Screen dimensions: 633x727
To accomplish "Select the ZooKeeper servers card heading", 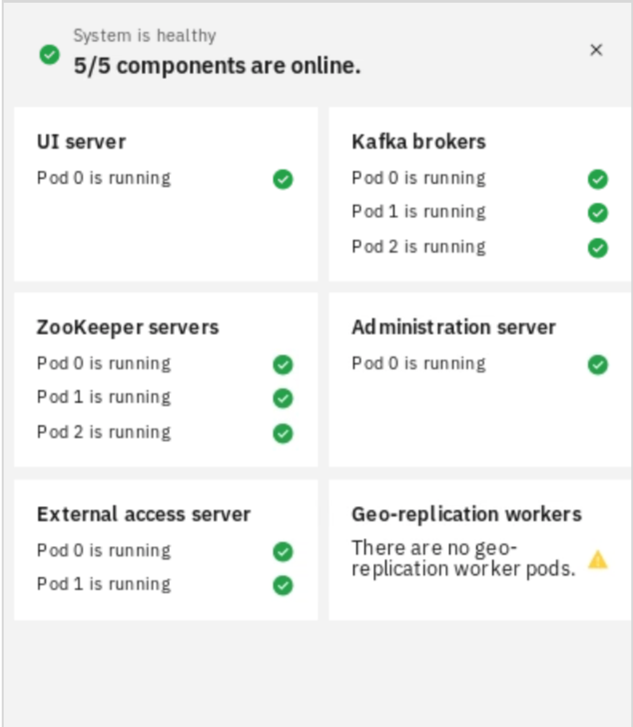I will coord(128,328).
